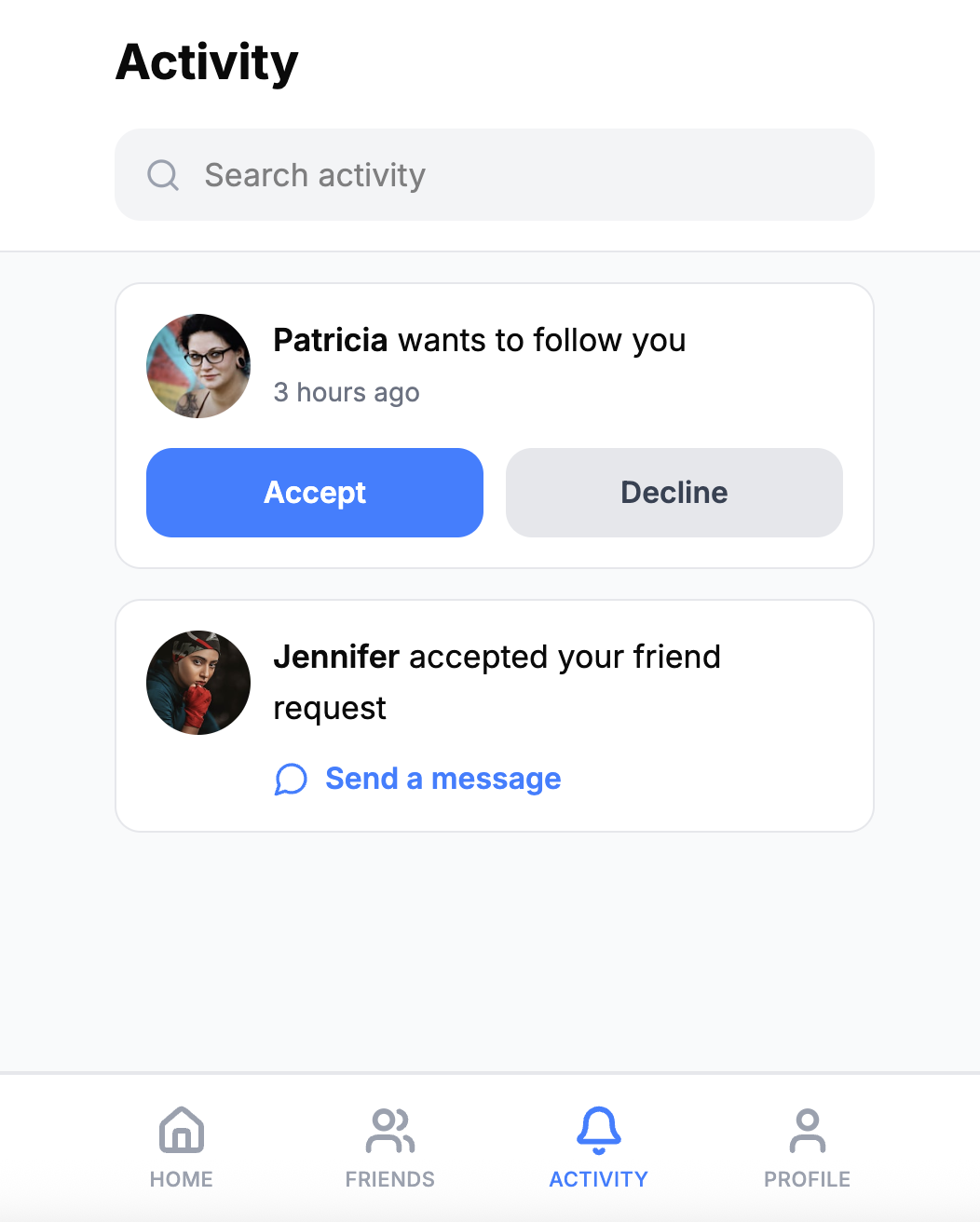Accept Patricia's follow request
Screen dimensions: 980x1222
(x=315, y=493)
